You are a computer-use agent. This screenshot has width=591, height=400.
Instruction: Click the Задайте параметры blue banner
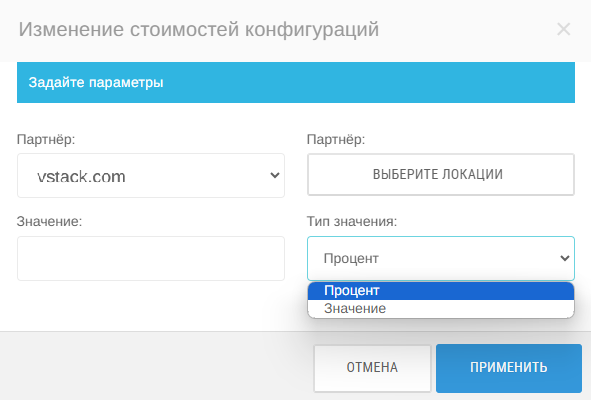pos(296,83)
